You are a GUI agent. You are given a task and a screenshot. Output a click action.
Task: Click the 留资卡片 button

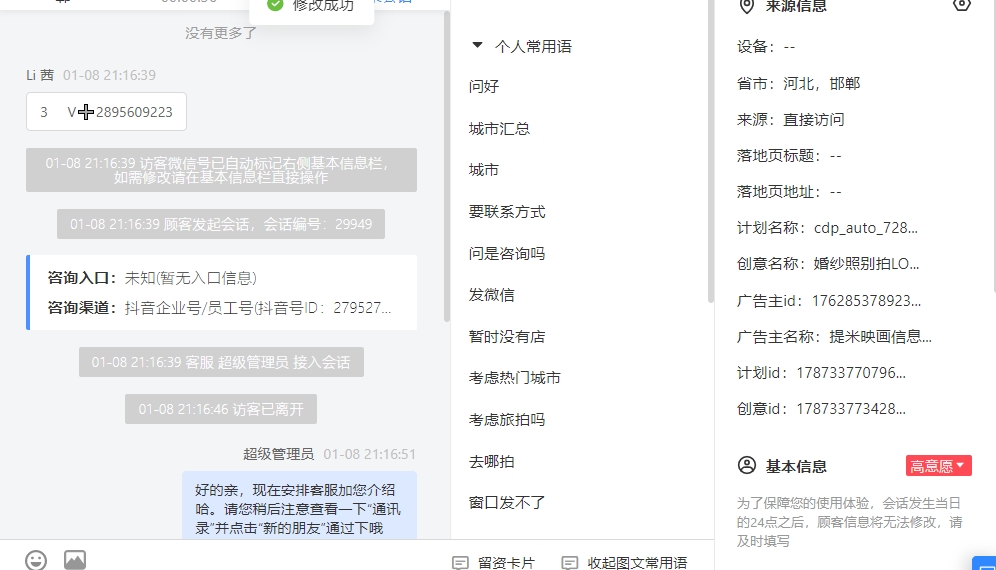pos(494,562)
